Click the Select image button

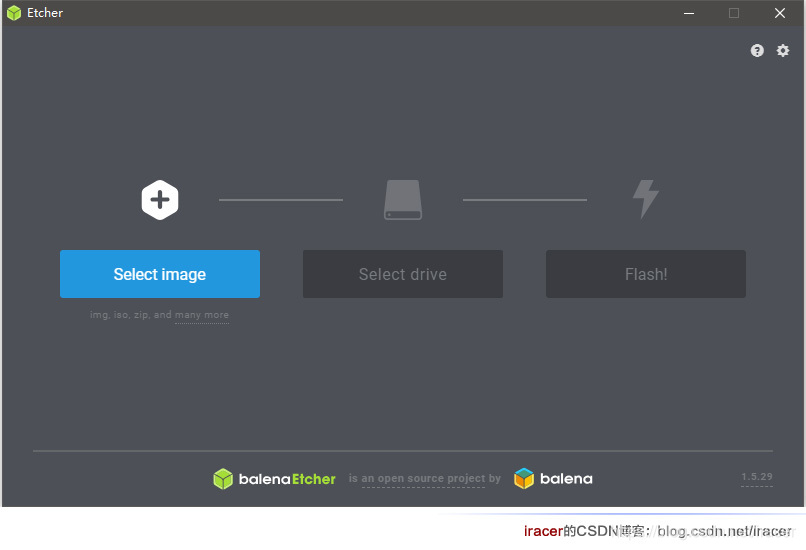[160, 274]
